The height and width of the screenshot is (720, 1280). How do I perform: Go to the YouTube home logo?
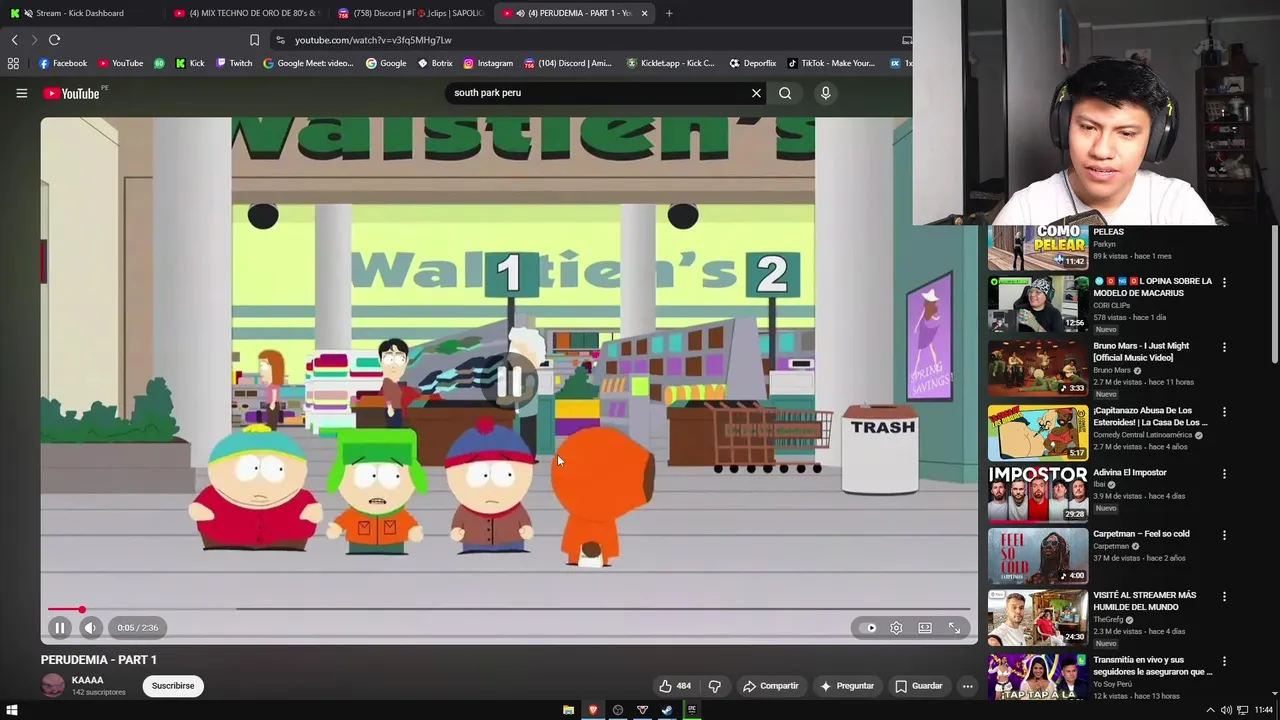click(x=72, y=93)
